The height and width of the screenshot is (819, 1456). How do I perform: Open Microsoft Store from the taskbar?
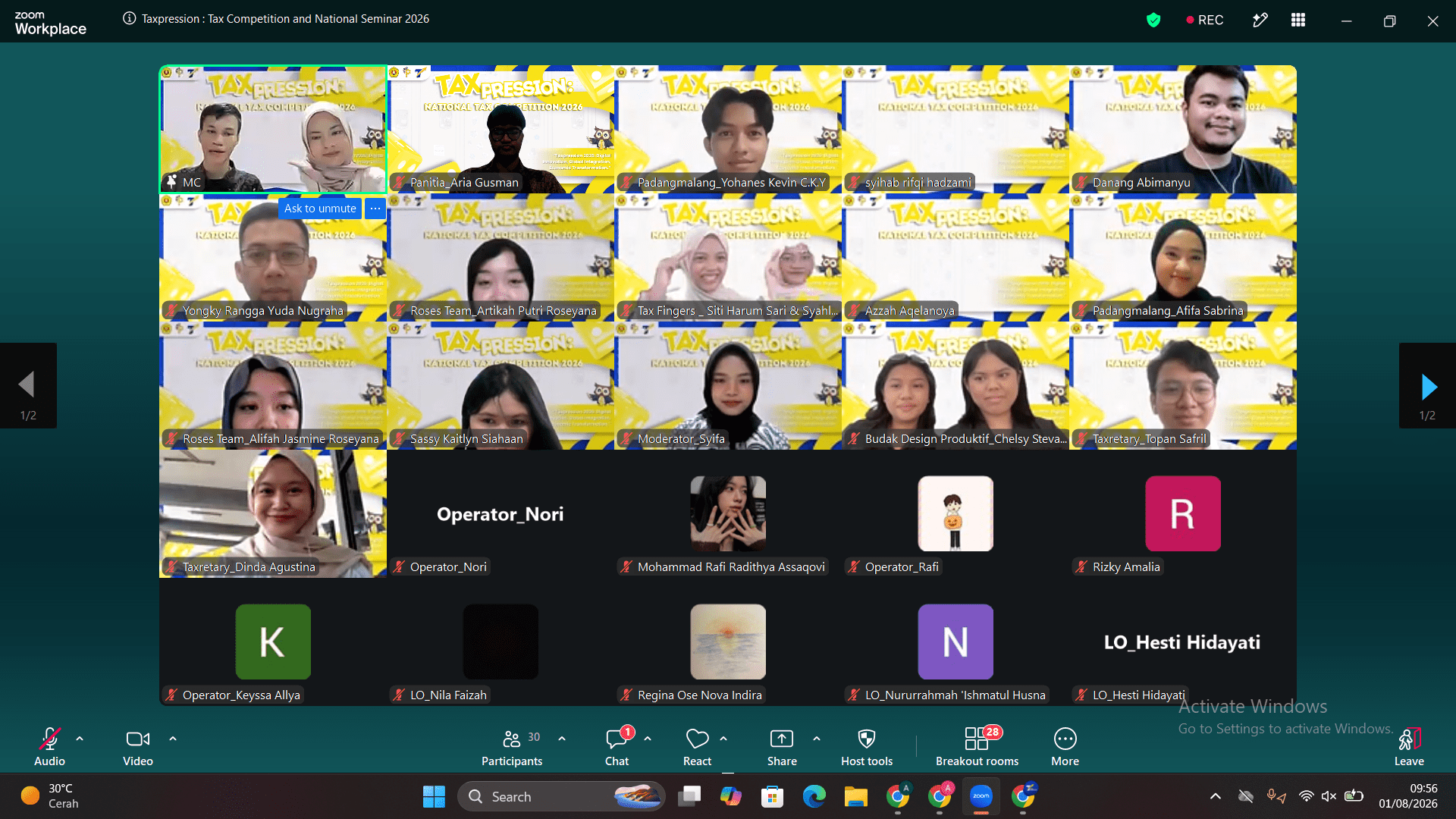pos(772,796)
